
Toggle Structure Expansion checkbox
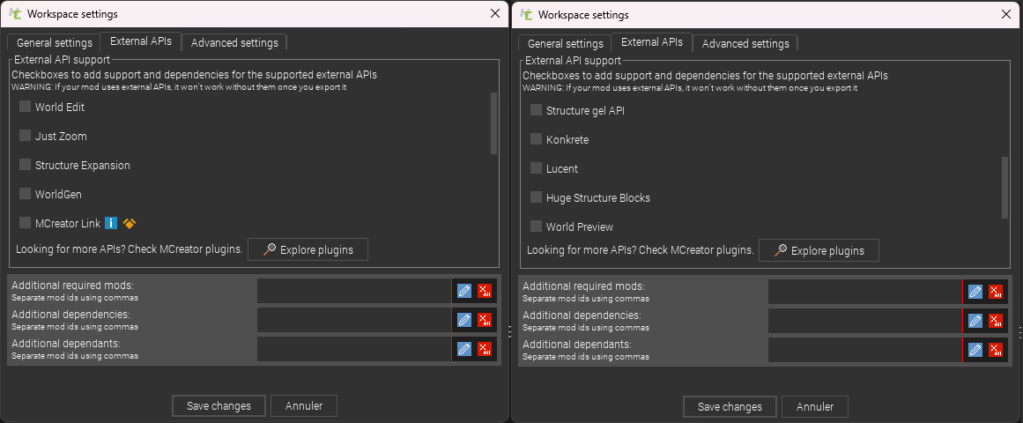pos(25,164)
